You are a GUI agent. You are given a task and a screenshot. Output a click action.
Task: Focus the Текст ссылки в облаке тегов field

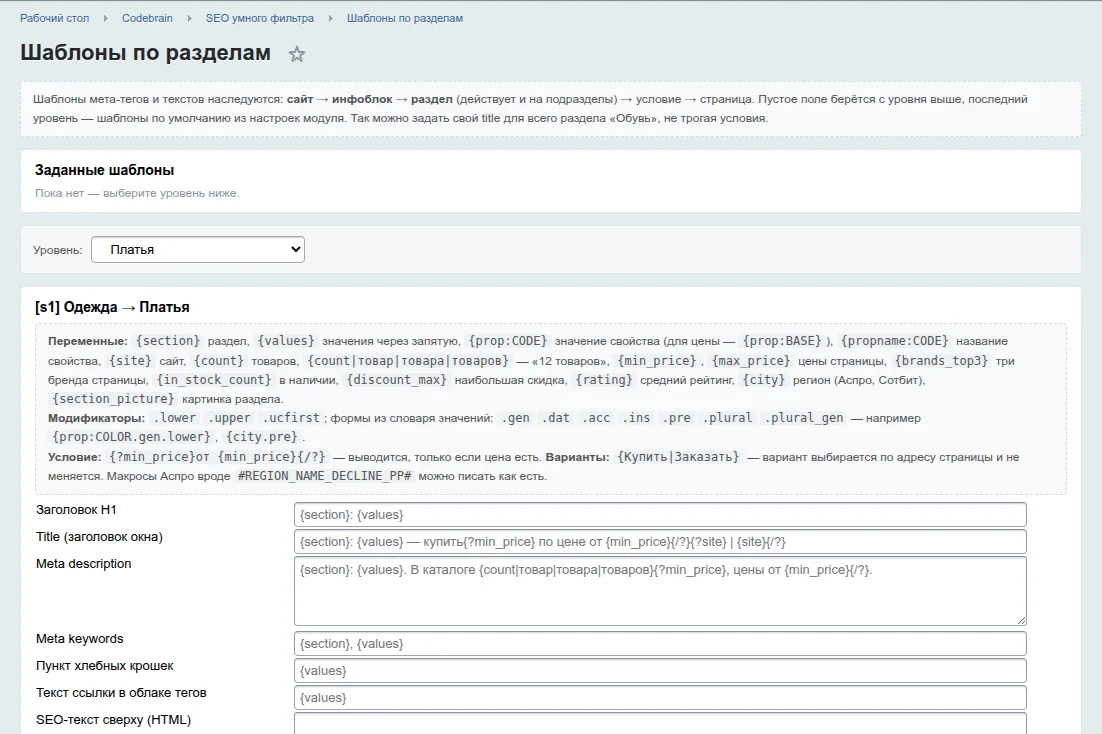tap(660, 697)
